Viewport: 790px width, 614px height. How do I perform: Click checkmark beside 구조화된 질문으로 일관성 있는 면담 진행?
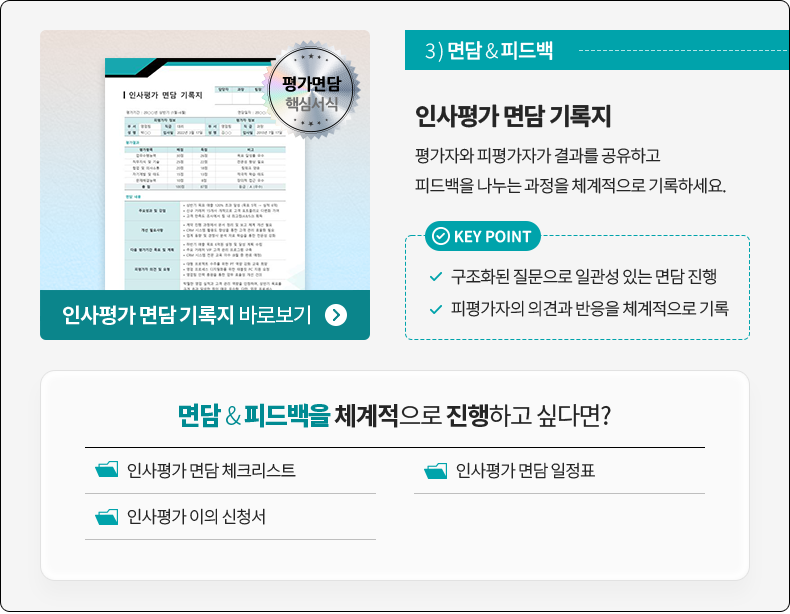436,277
